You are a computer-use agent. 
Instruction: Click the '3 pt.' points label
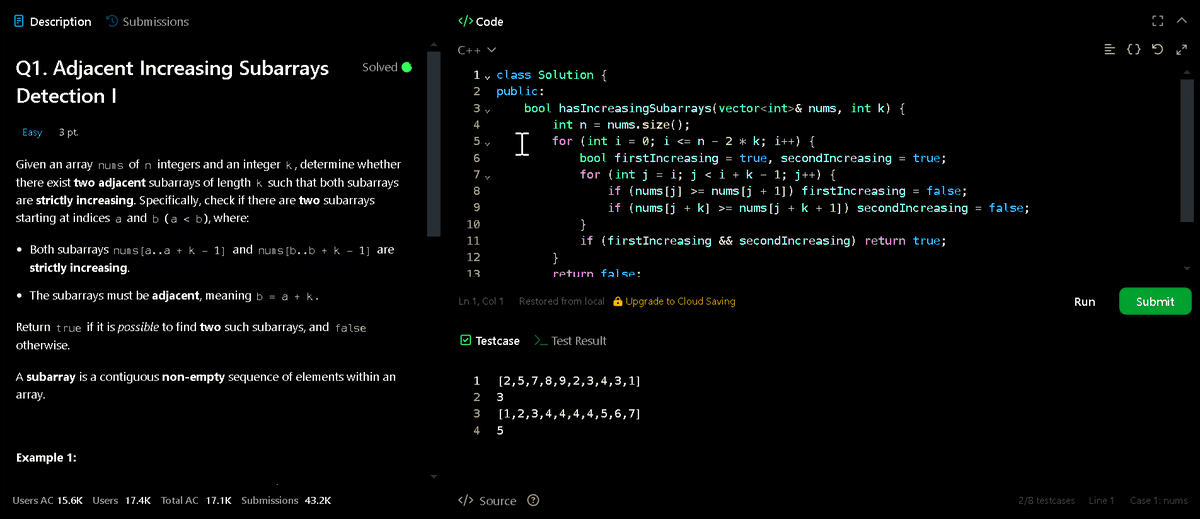tap(69, 132)
